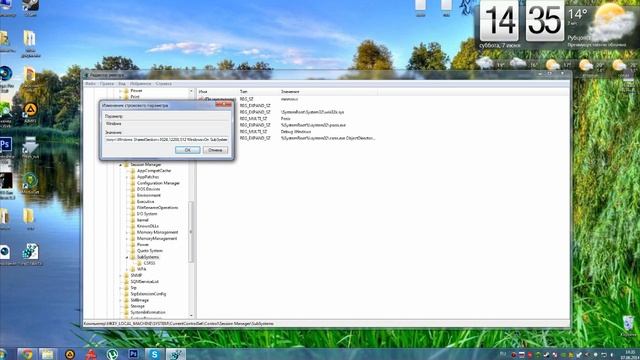The image size is (640, 360).
Task: Select the CSRSS subkey
Action: point(149,263)
